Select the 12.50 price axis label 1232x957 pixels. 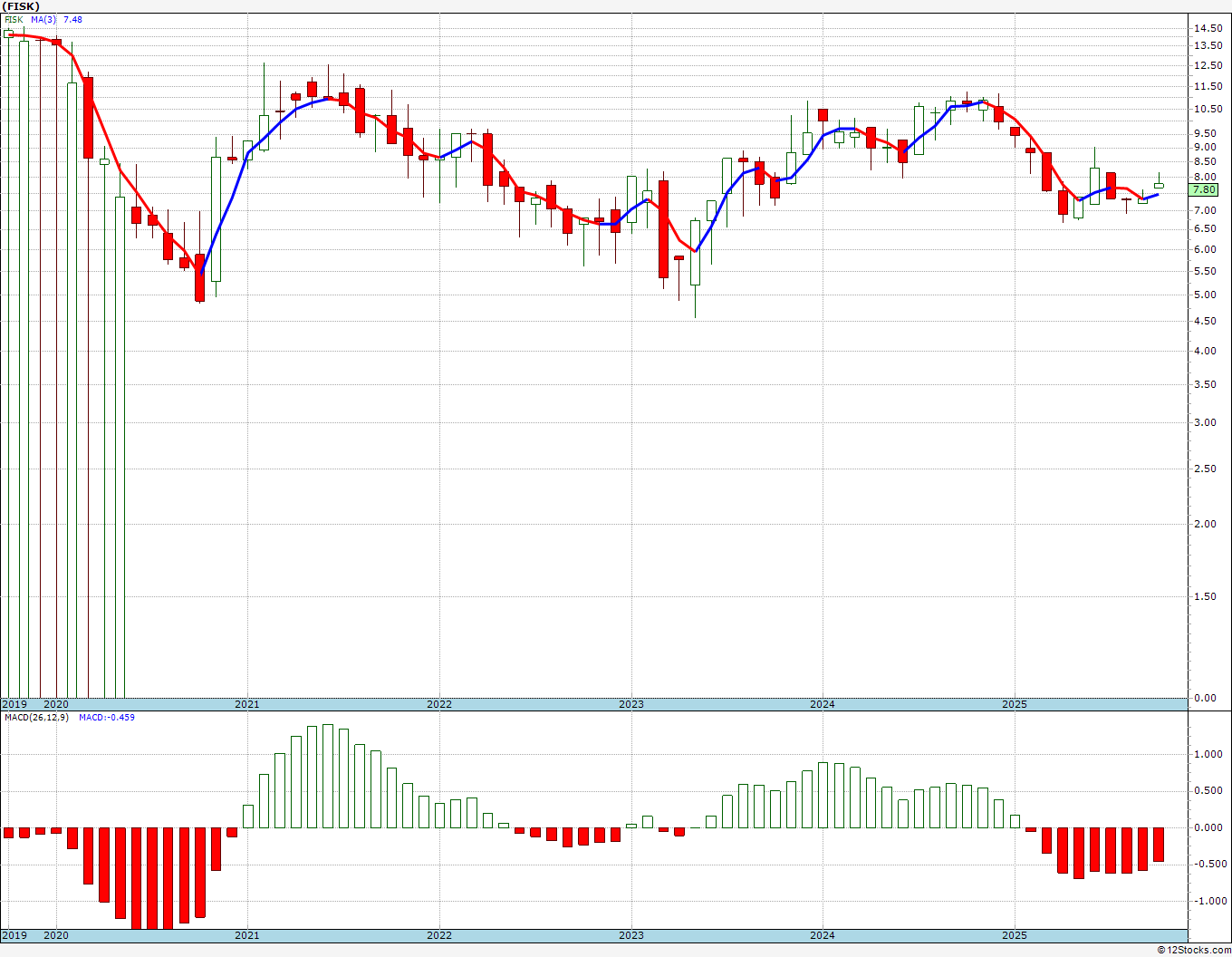tap(1207, 65)
